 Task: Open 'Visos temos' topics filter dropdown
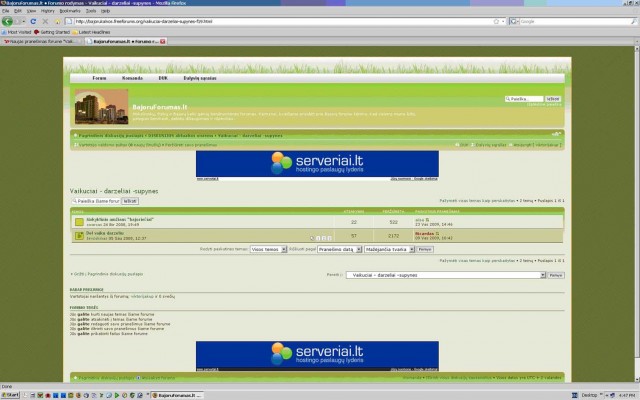pyautogui.click(x=268, y=249)
